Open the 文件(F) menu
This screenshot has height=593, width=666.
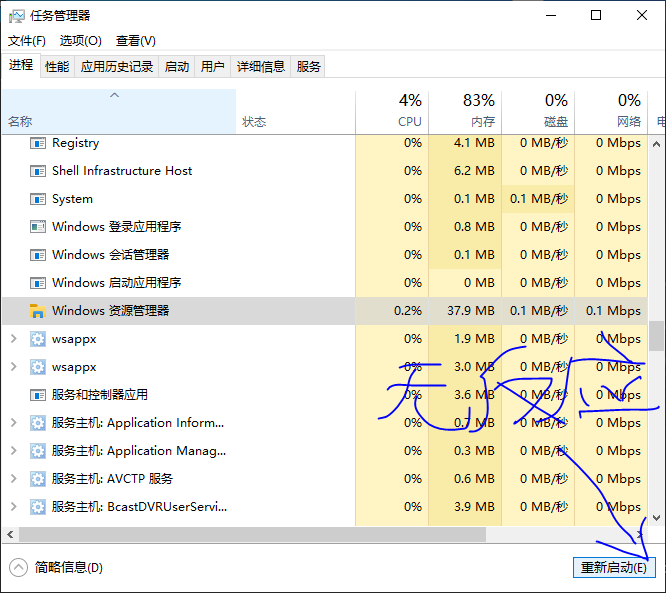[x=27, y=41]
